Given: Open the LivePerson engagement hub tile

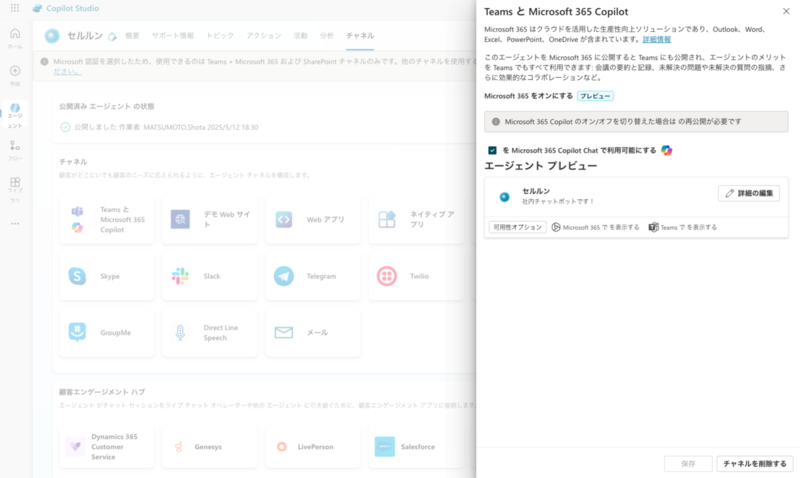Looking at the screenshot, I should point(313,446).
